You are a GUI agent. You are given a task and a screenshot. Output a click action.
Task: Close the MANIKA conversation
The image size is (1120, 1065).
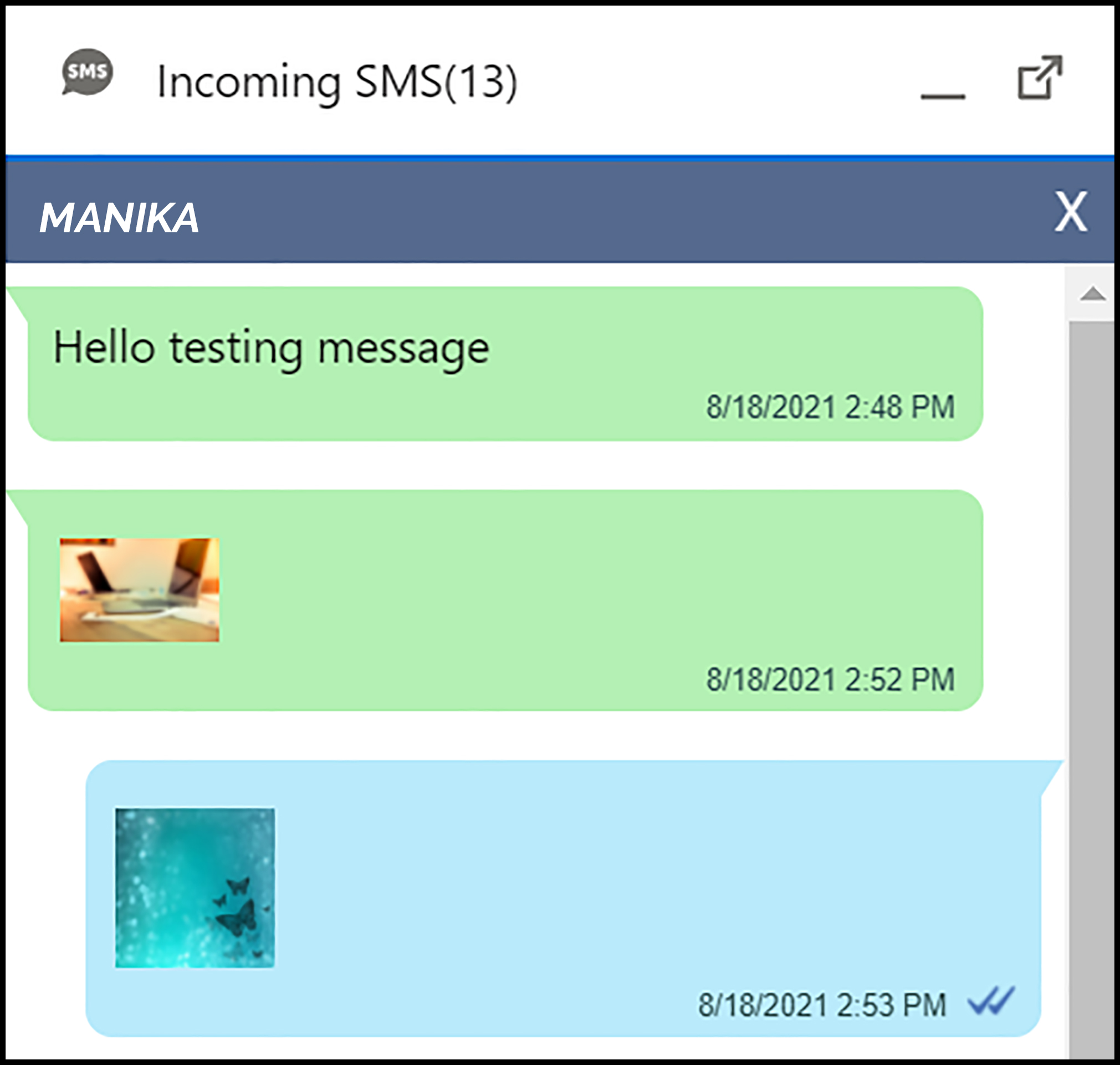pos(1071,211)
